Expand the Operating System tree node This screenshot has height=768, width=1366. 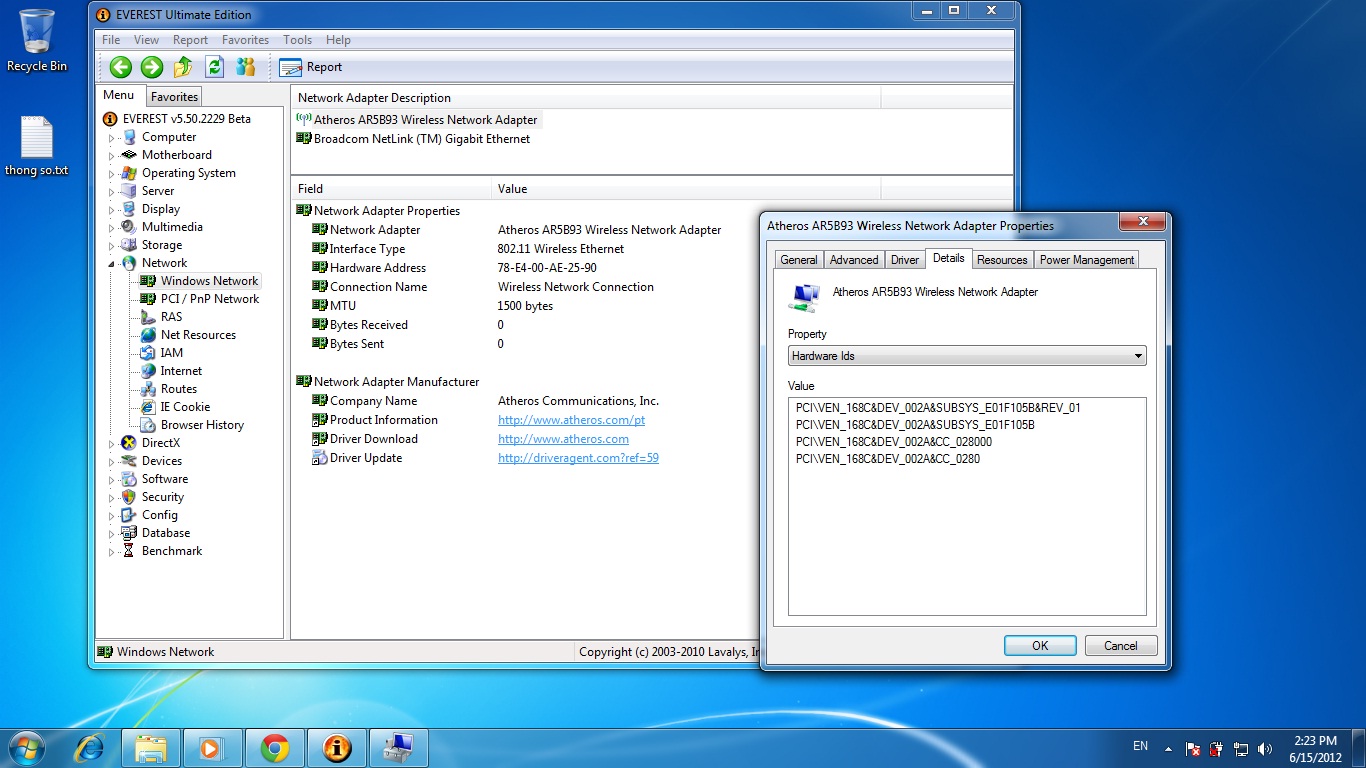112,174
